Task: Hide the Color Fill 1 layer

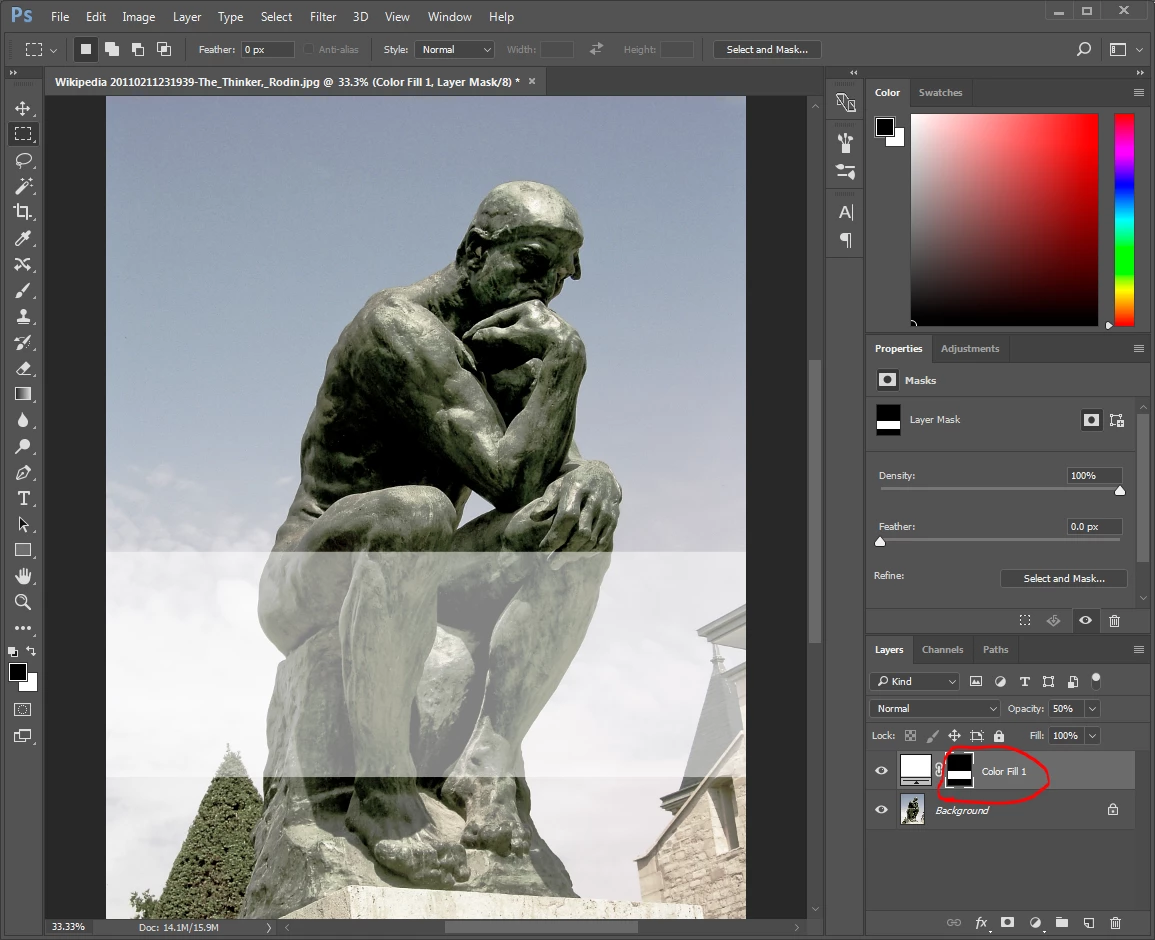Action: click(x=881, y=771)
